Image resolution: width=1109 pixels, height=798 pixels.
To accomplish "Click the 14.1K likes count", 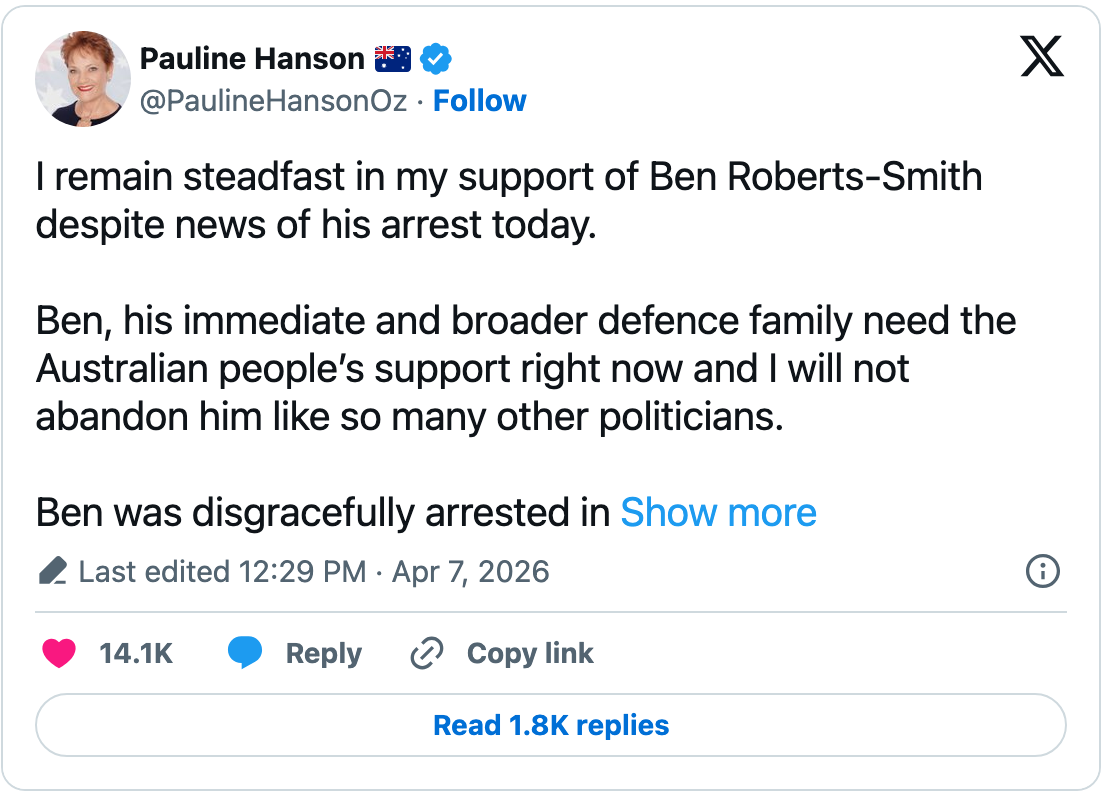I will (136, 654).
